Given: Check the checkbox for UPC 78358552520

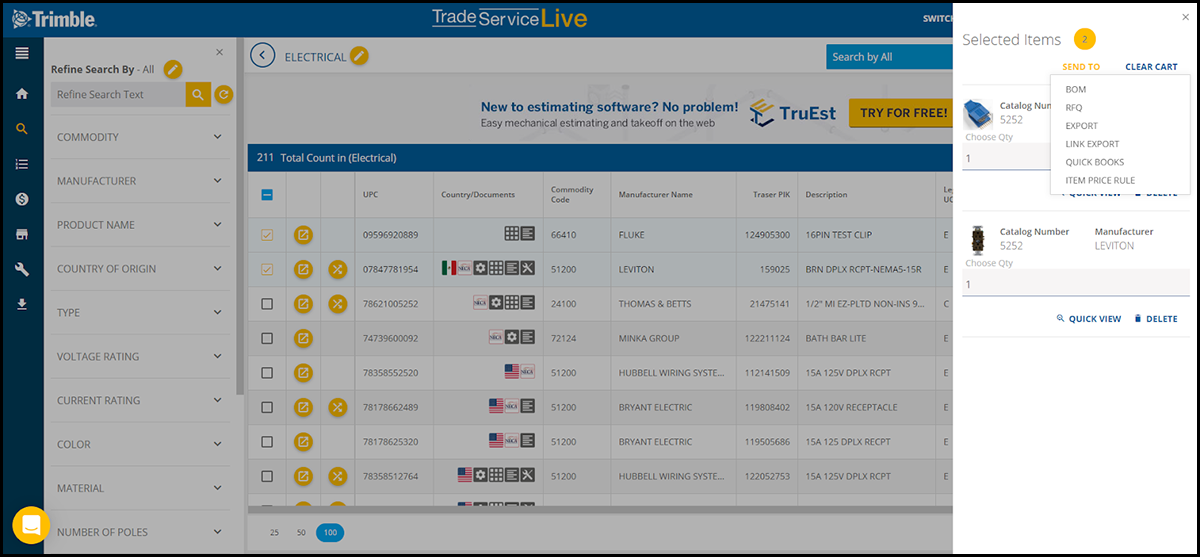Looking at the screenshot, I should click(x=267, y=373).
